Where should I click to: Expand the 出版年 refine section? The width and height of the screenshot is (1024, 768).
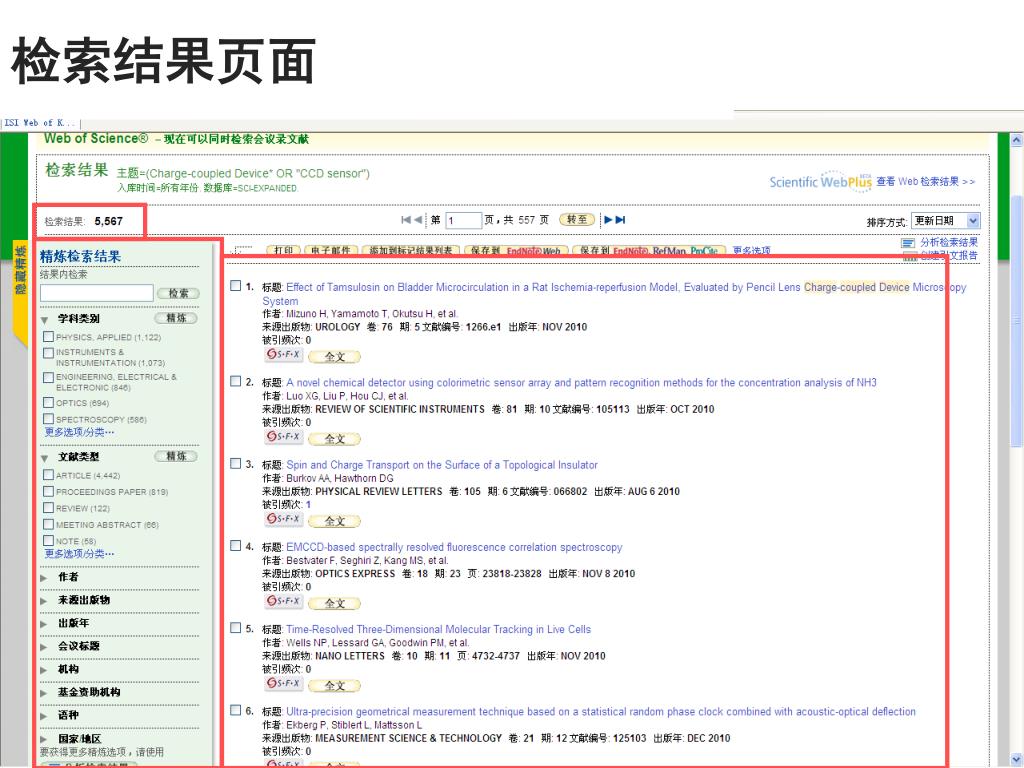[44, 624]
